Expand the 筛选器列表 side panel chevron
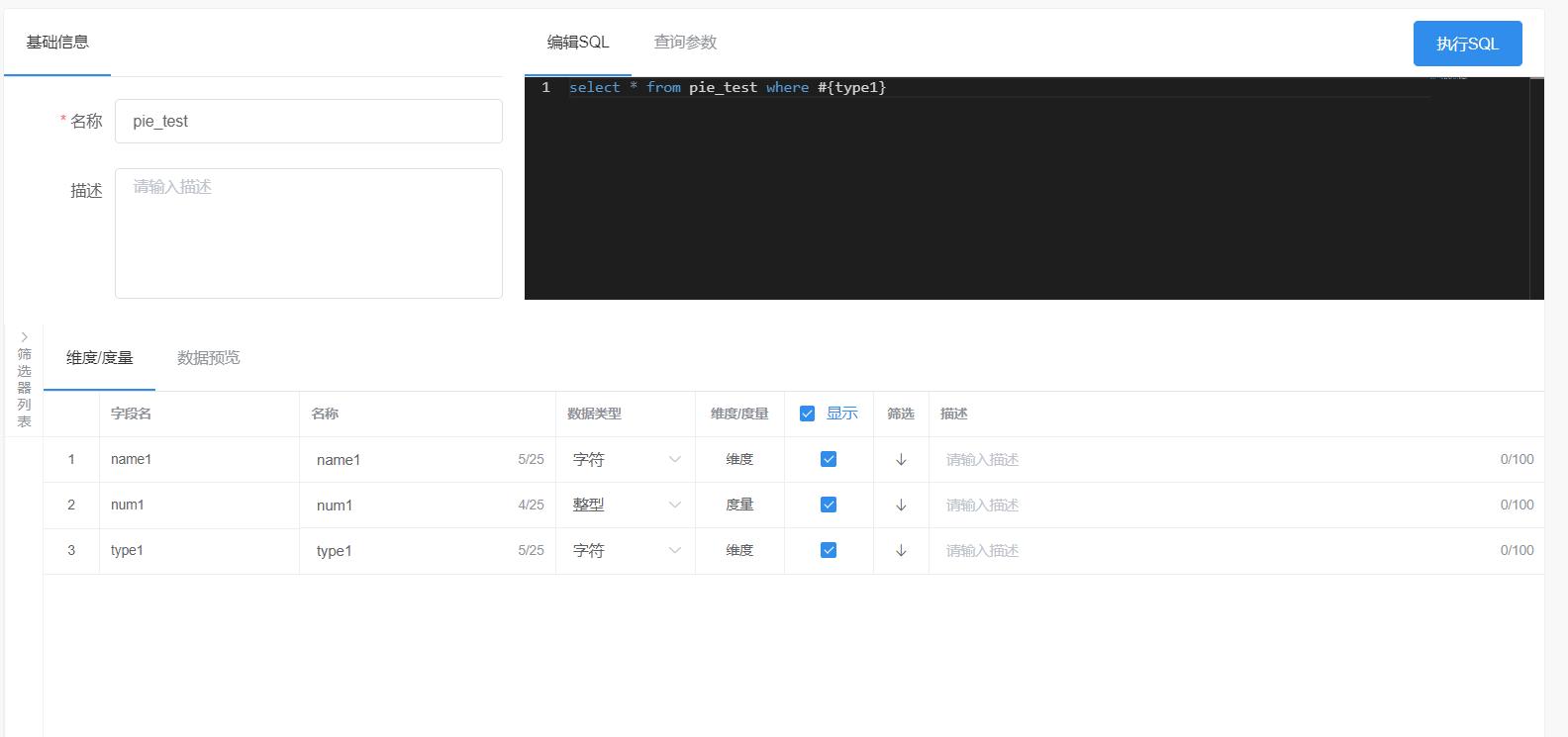This screenshot has width=1568, height=737. click(25, 337)
